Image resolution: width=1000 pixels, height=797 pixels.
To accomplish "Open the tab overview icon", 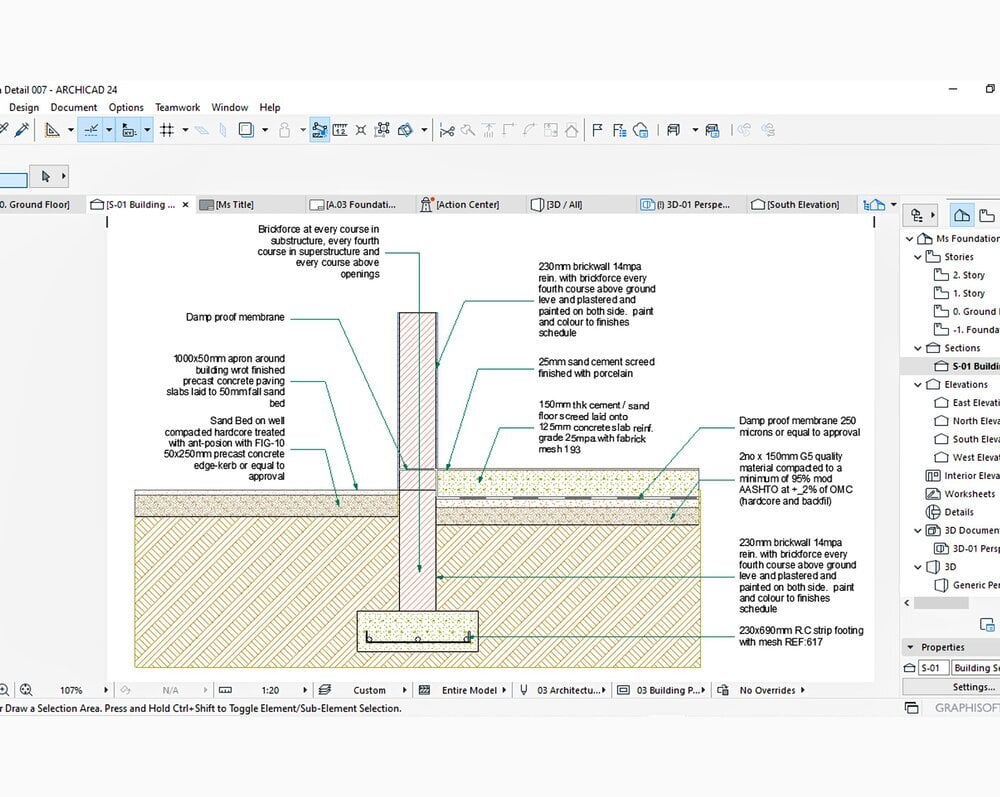I will coord(874,205).
